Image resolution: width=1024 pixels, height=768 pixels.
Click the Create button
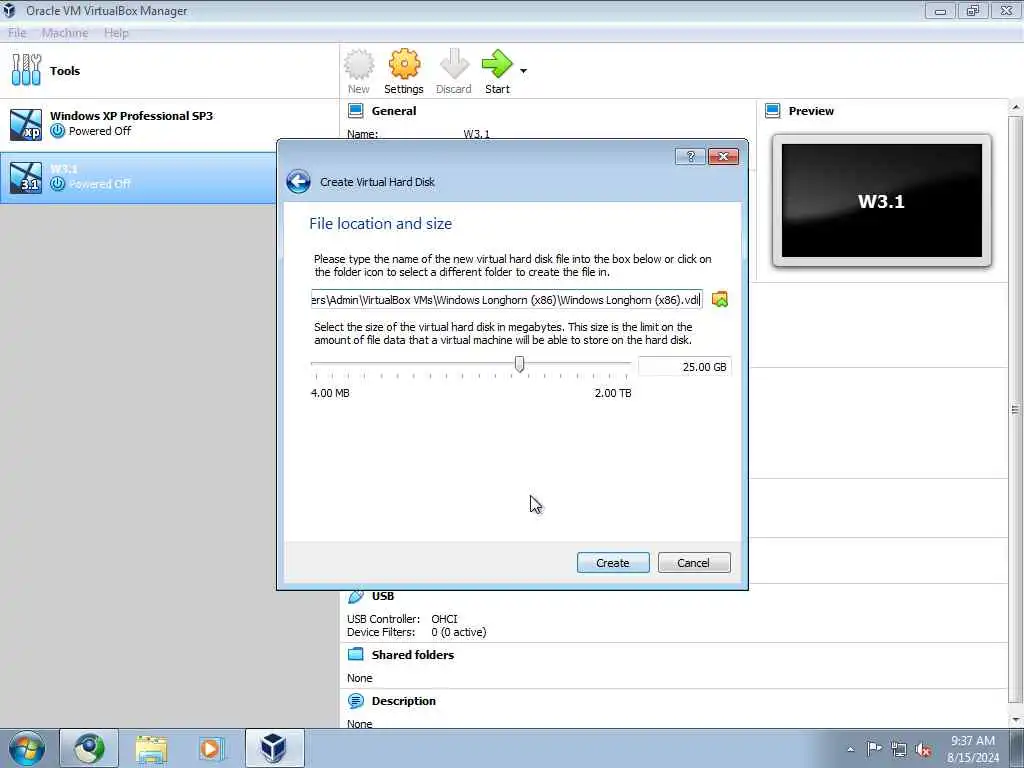613,563
